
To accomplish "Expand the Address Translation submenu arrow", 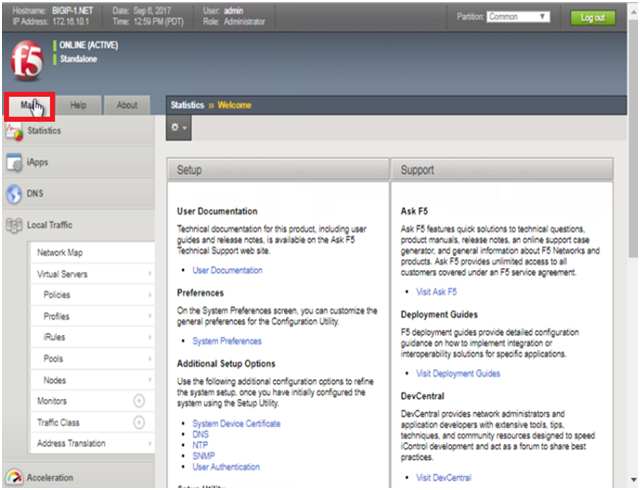I will pyautogui.click(x=149, y=444).
